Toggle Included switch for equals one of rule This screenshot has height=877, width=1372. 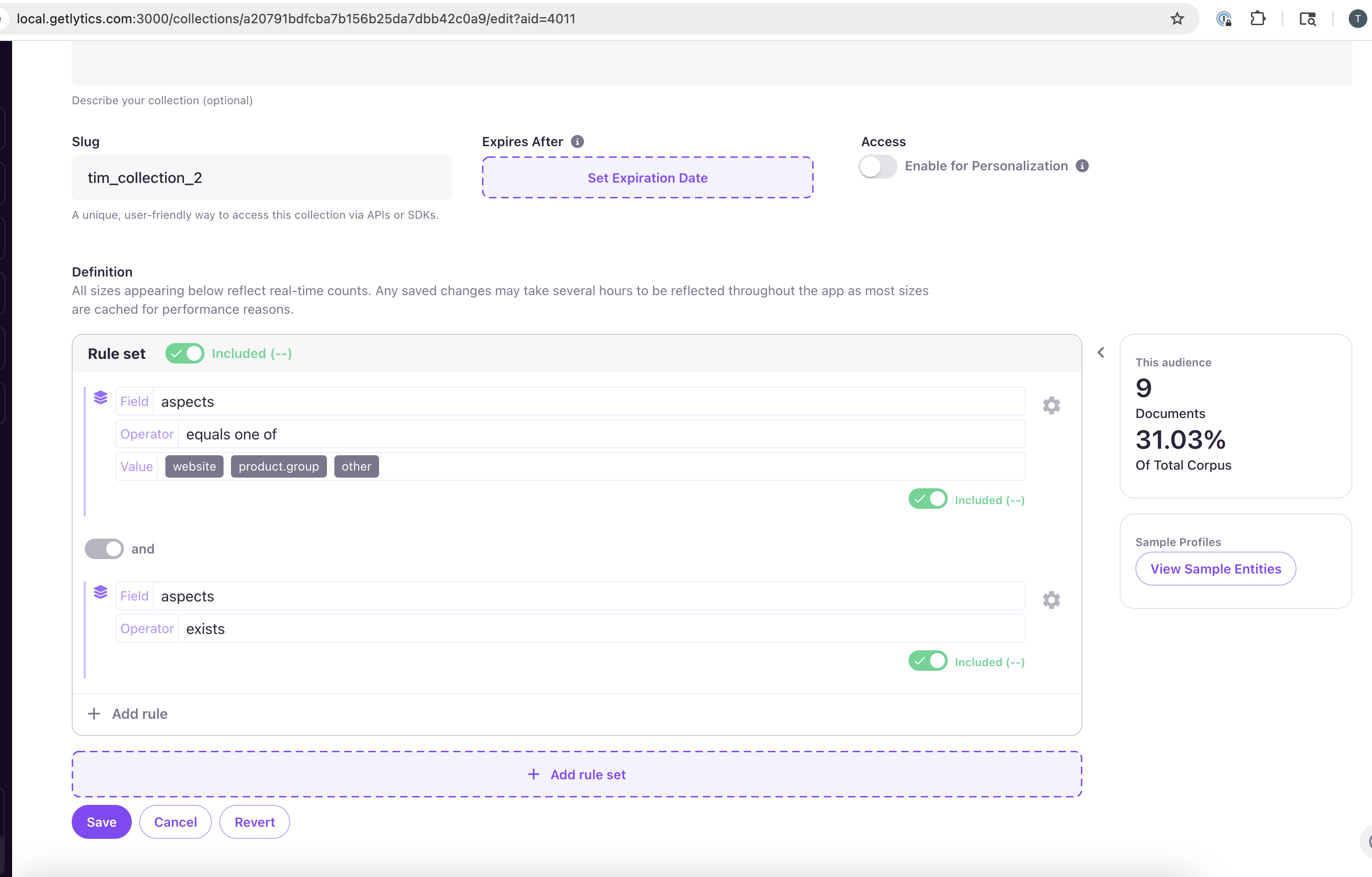click(x=928, y=499)
